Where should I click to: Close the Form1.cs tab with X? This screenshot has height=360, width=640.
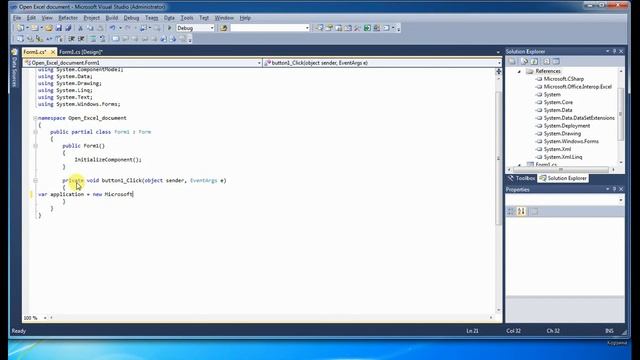[53, 52]
